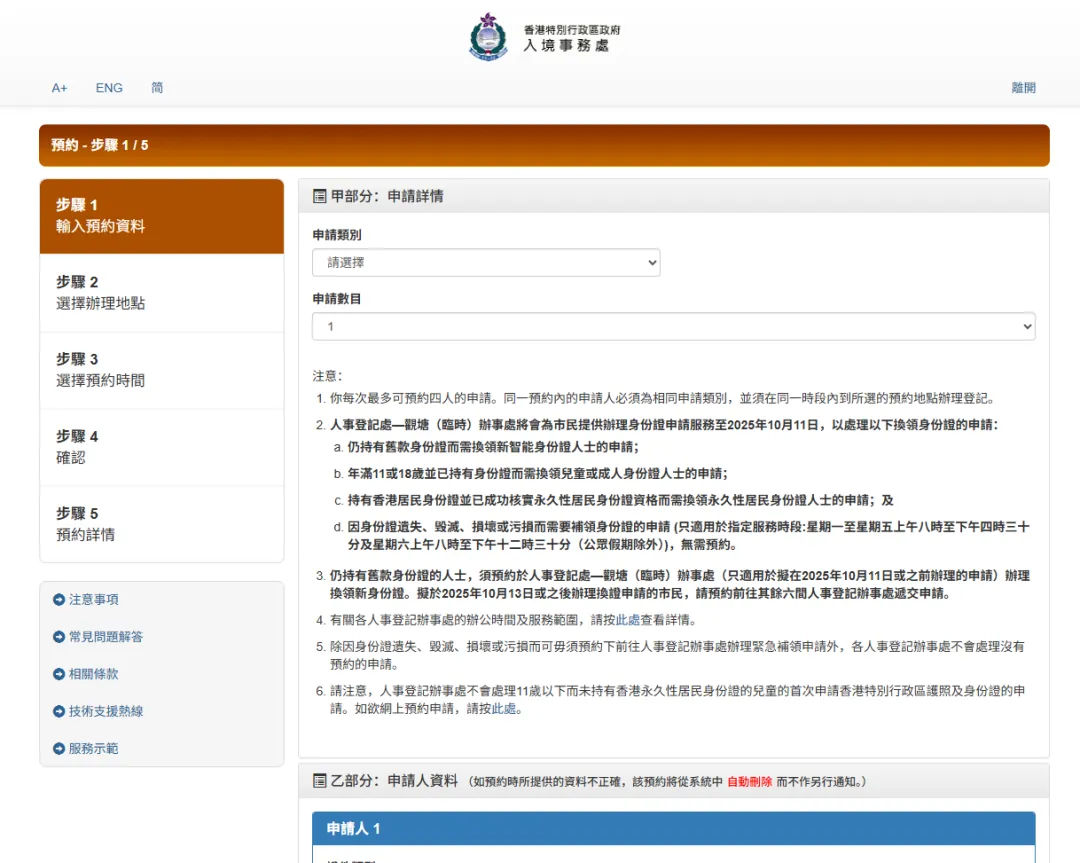Open 此處 link for office hours details
Screen dimensions: 1080x863
click(x=628, y=620)
